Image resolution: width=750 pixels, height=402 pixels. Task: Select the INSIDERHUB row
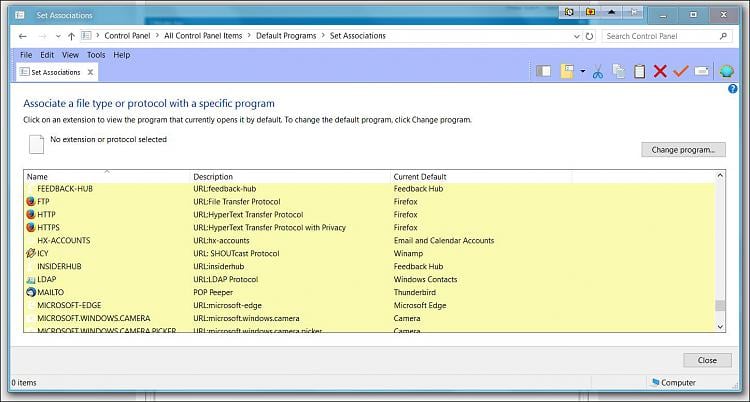pos(369,266)
